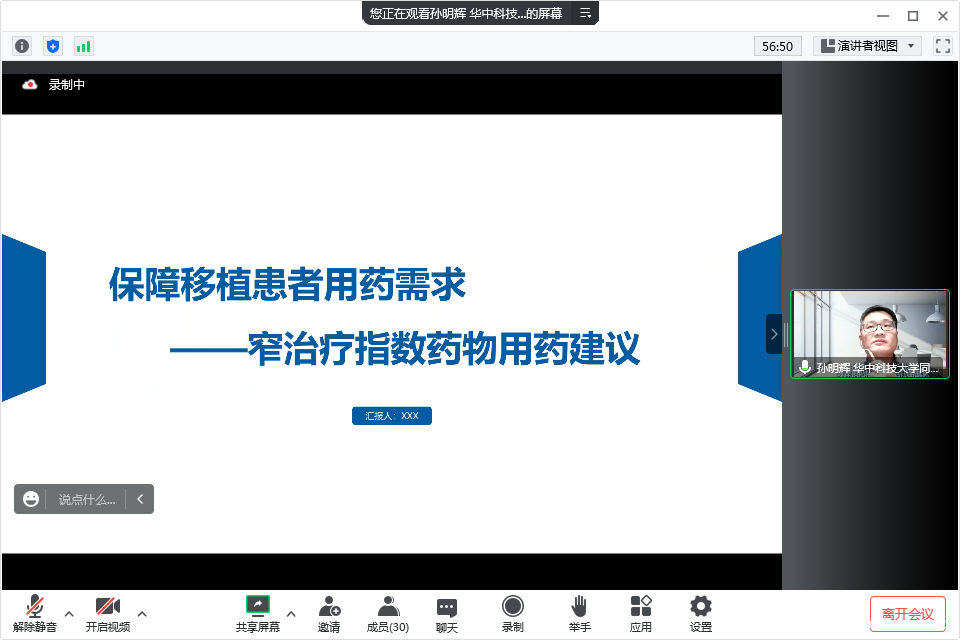Image resolution: width=960 pixels, height=640 pixels.
Task: Raise hand with 举手 icon
Action: point(579,613)
